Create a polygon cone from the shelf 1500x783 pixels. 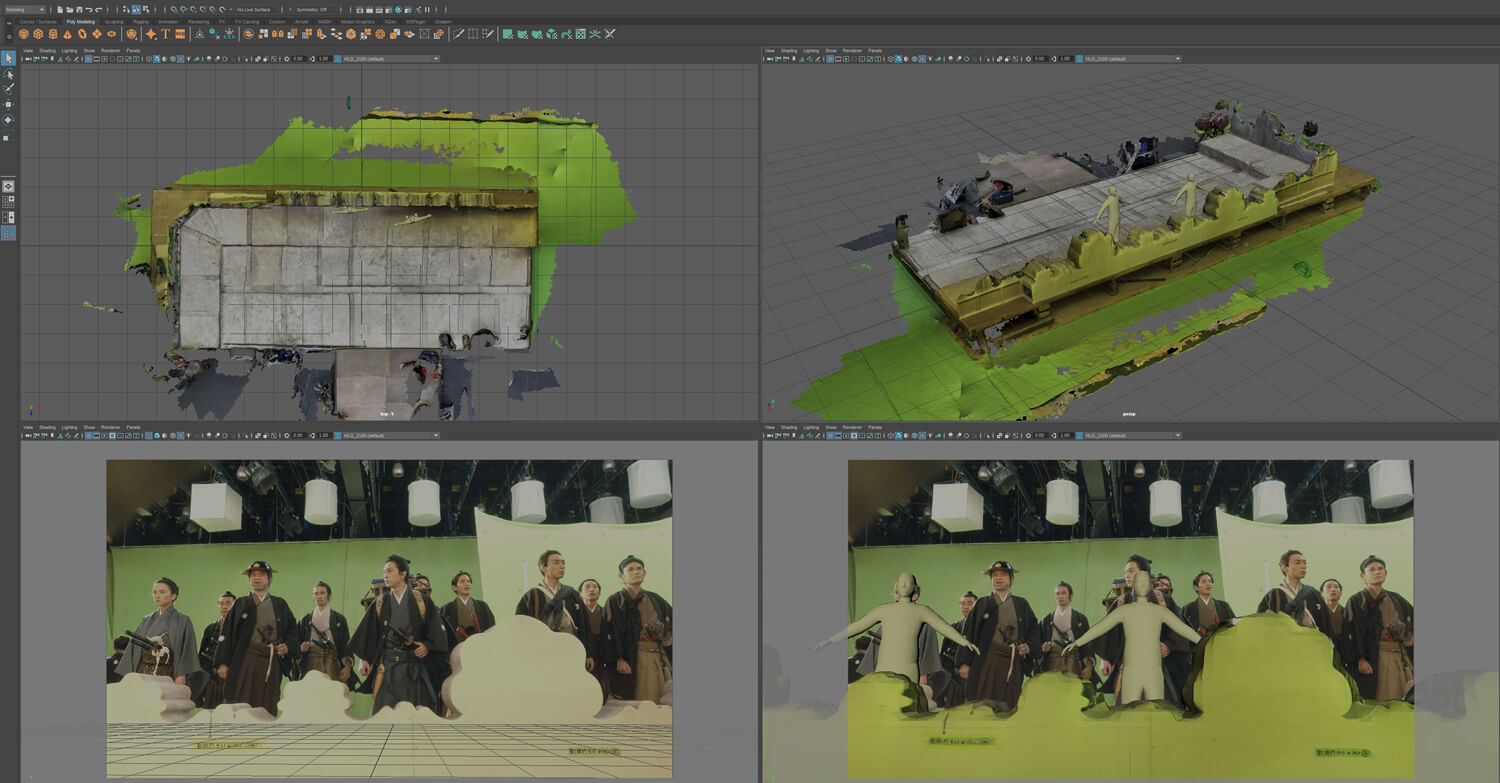67,33
